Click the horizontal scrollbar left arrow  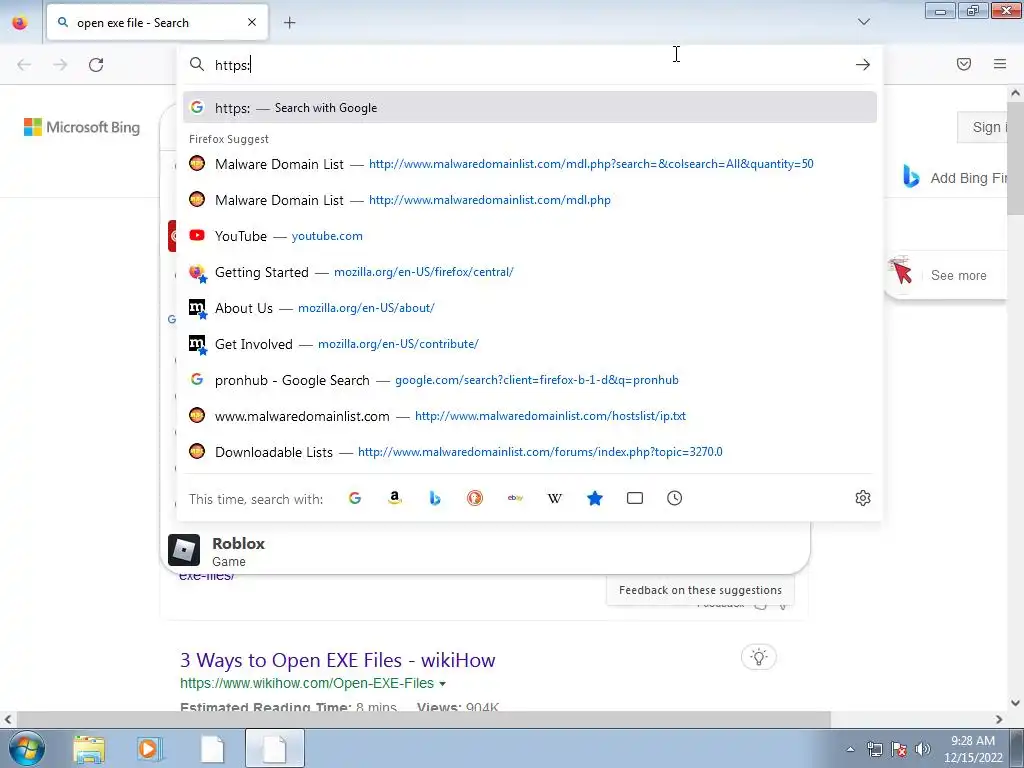coord(8,719)
